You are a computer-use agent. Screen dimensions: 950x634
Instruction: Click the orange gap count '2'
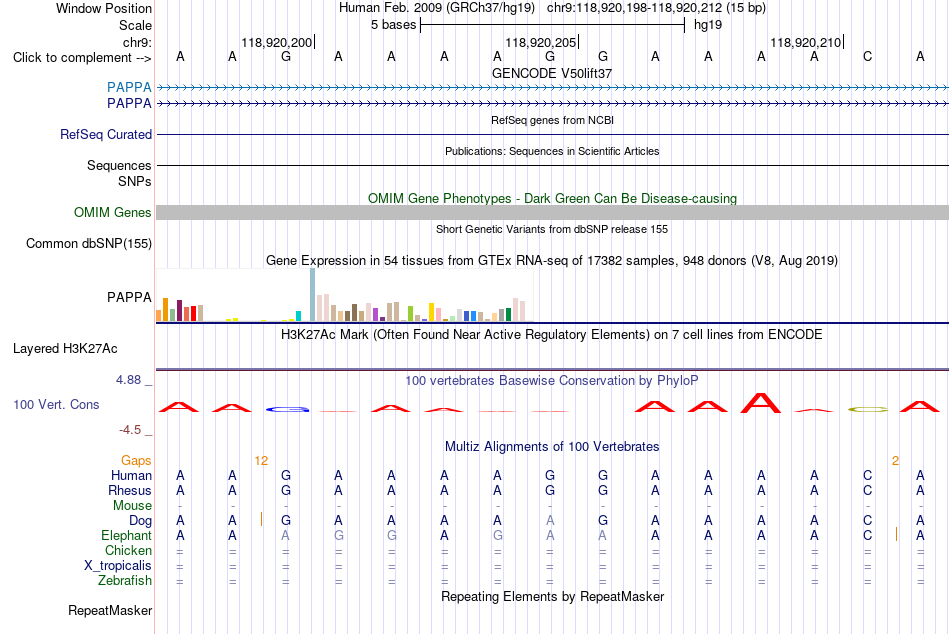[x=895, y=461]
